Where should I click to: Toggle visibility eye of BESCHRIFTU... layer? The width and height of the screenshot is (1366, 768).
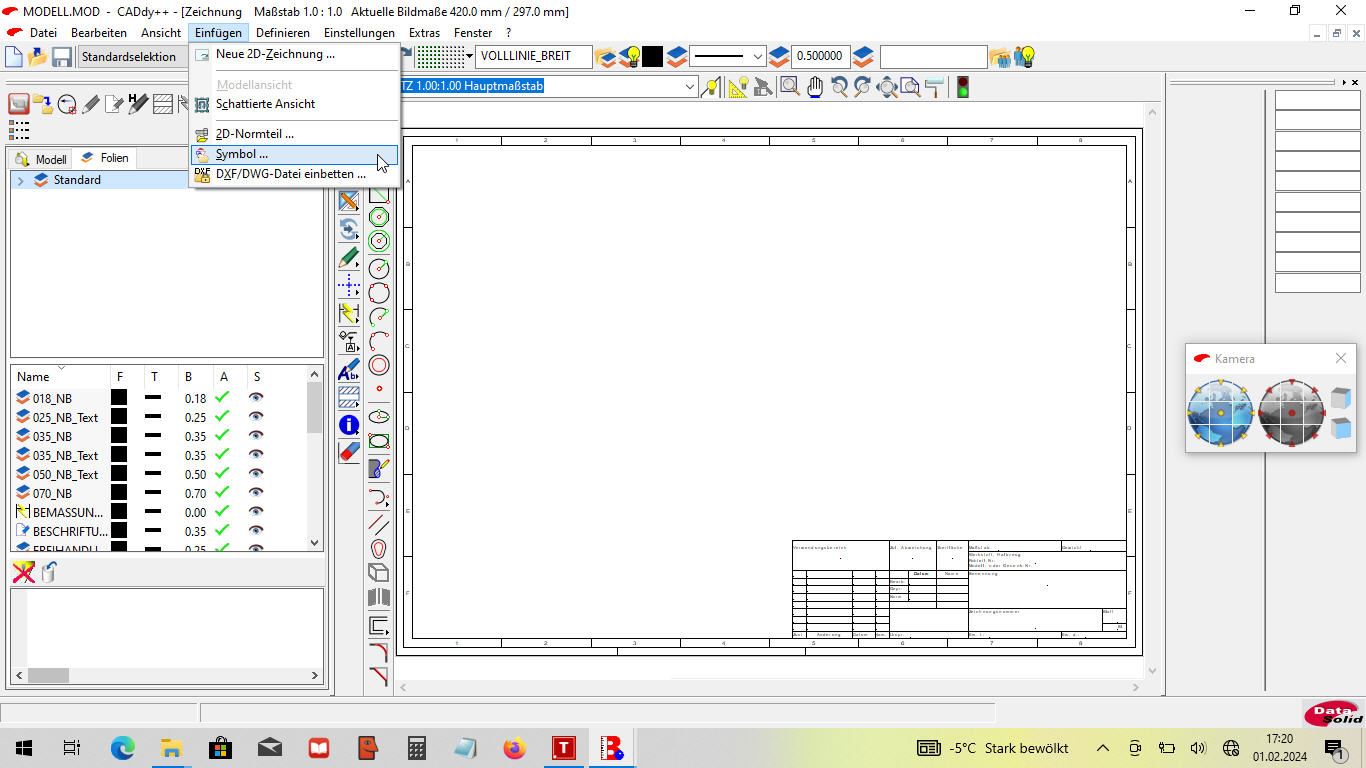pos(256,531)
